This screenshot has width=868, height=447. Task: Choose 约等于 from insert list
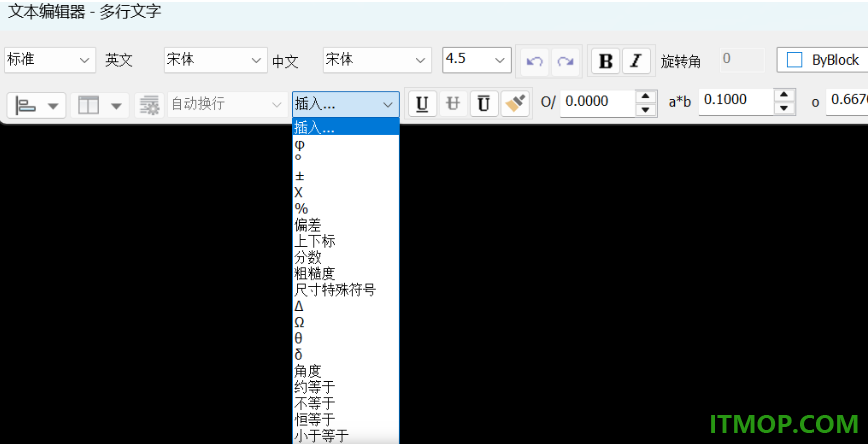345,387
